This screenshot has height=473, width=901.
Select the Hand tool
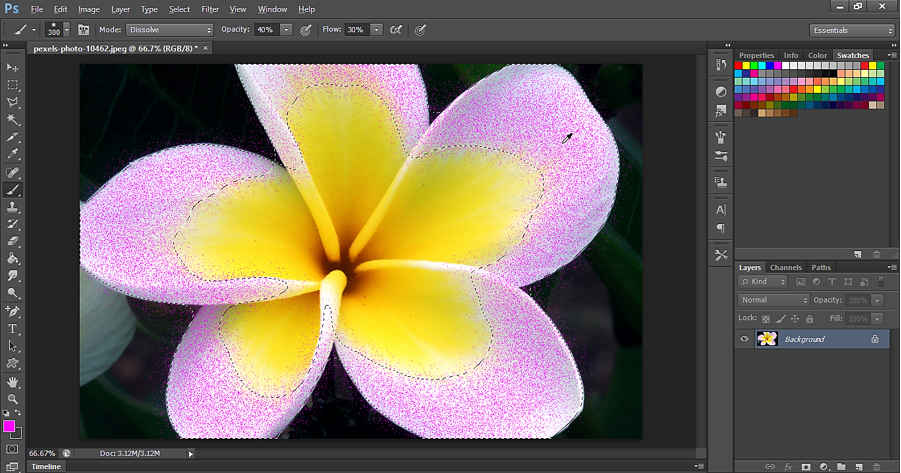[13, 382]
